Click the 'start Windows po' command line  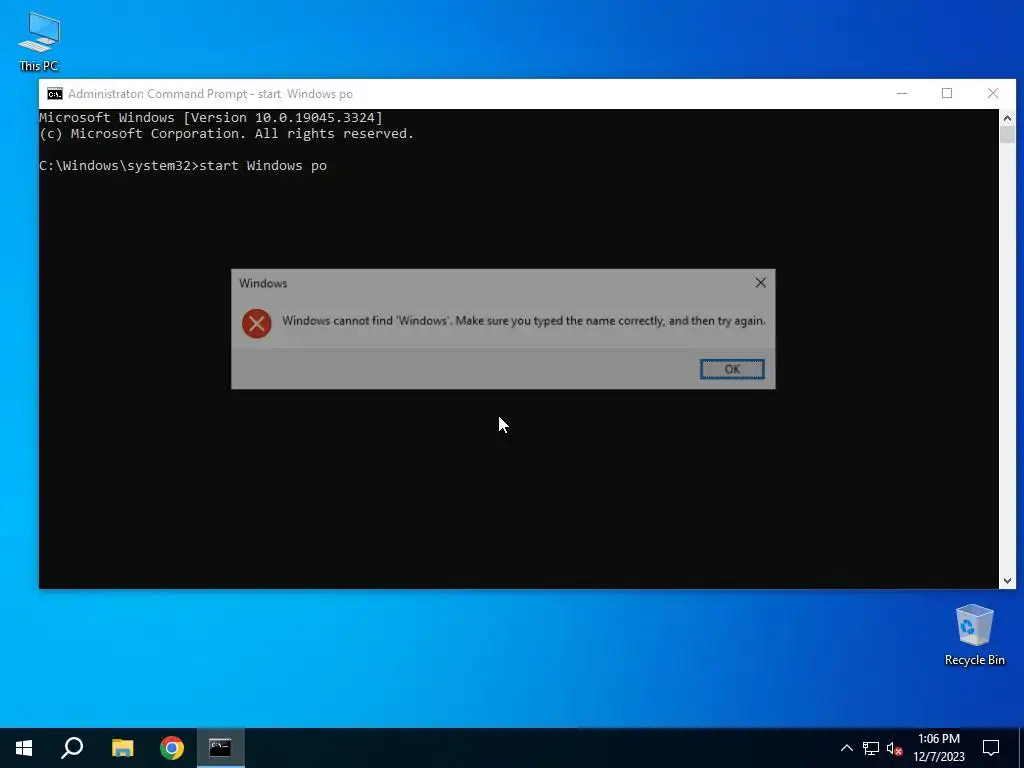(183, 166)
